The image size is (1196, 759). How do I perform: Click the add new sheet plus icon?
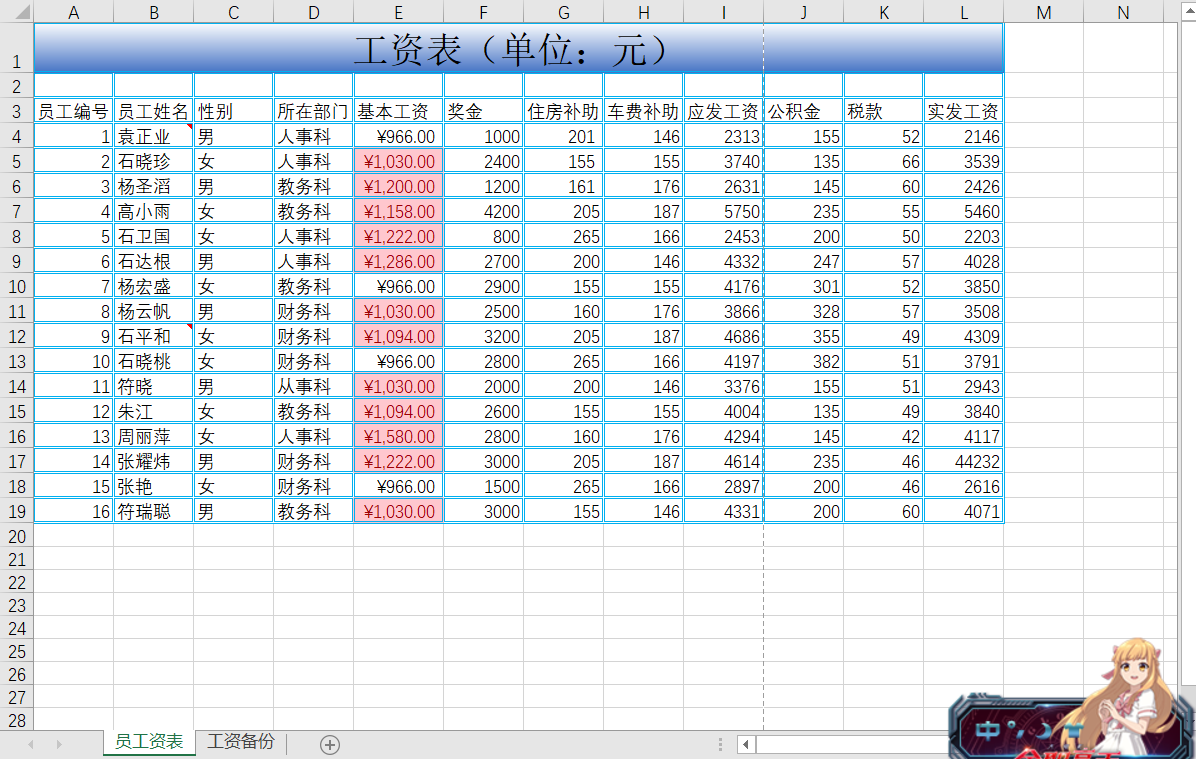point(330,745)
